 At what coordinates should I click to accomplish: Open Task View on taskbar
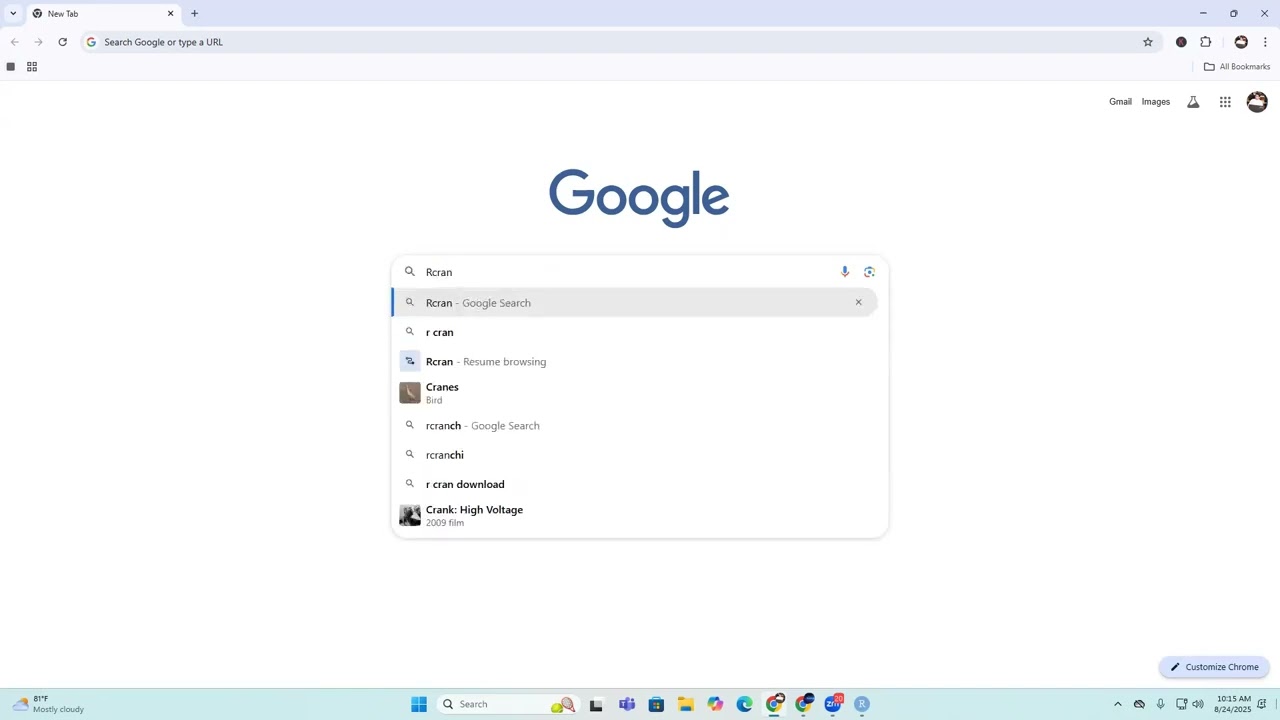click(596, 704)
